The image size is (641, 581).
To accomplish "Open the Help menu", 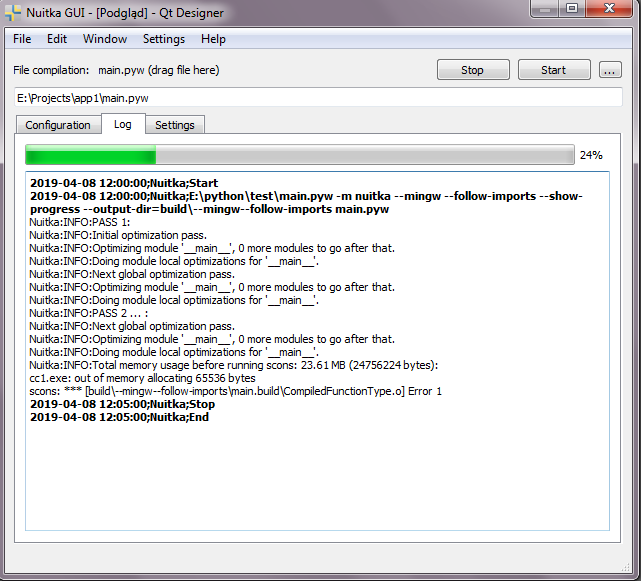I will [x=213, y=39].
